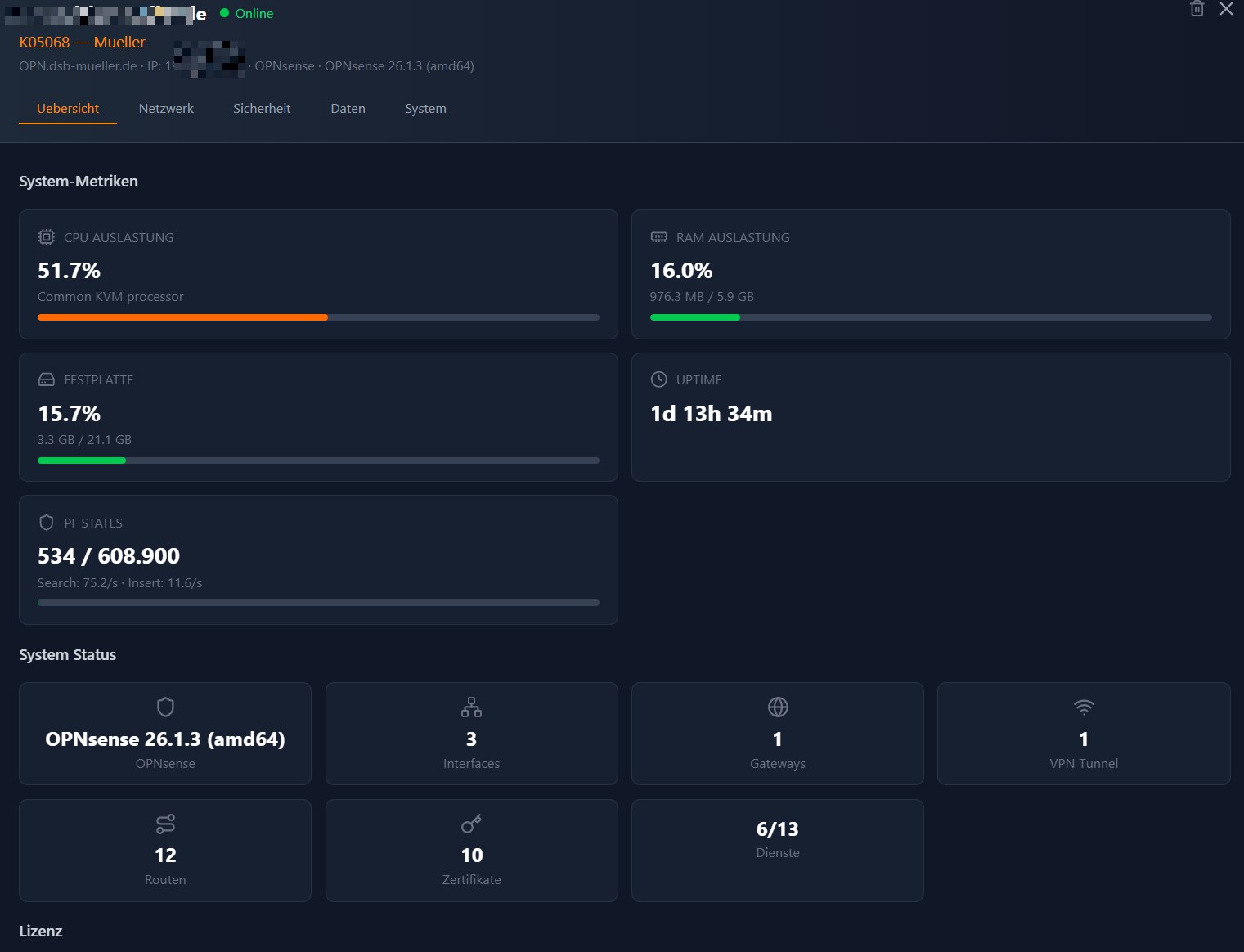
Task: Open the Uebersicht tab
Action: pos(68,108)
